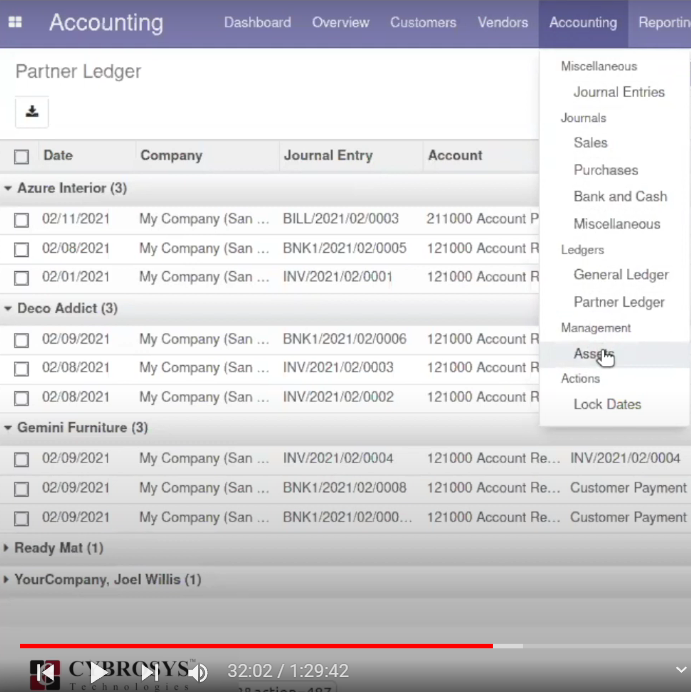The height and width of the screenshot is (692, 691).
Task: Check the row for INV/2021/02/0002
Action: [21, 398]
